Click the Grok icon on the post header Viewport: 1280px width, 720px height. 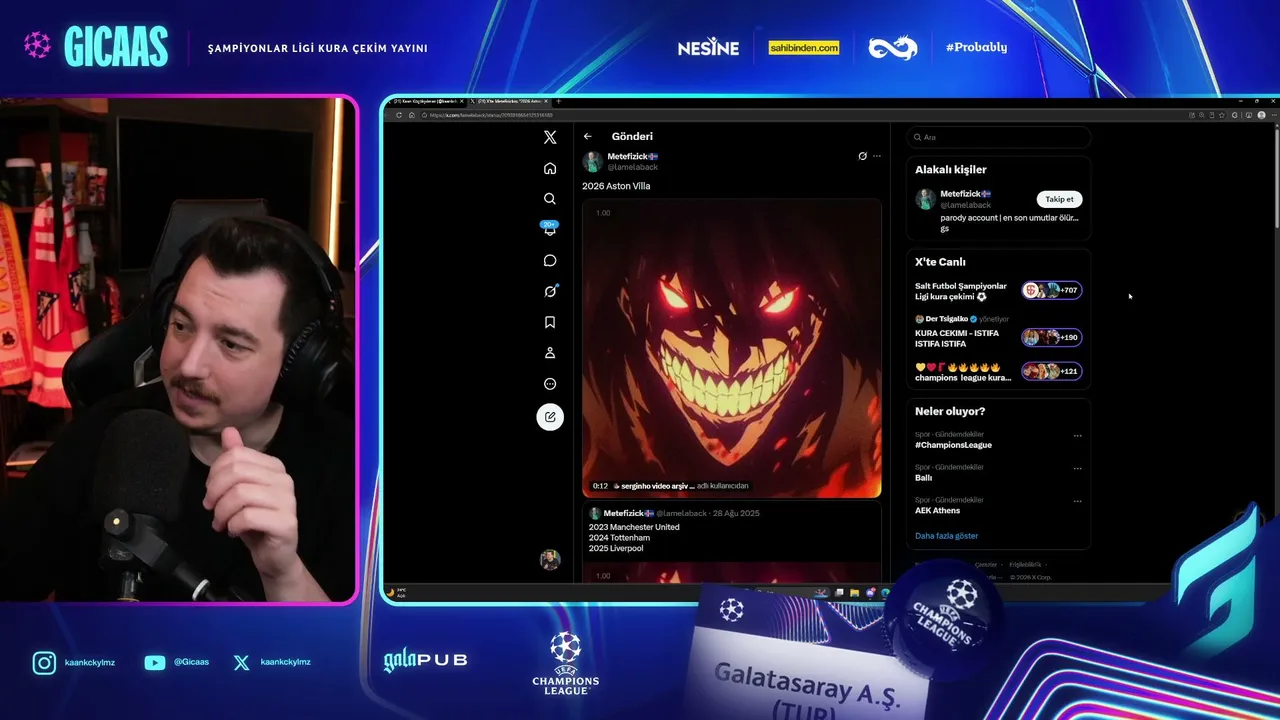coord(862,156)
